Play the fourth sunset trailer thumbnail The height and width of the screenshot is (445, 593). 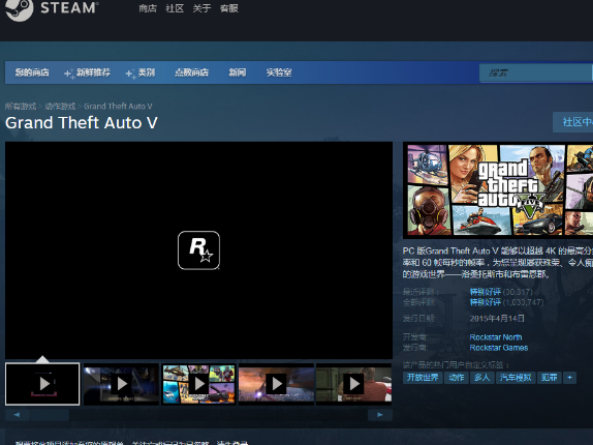276,384
